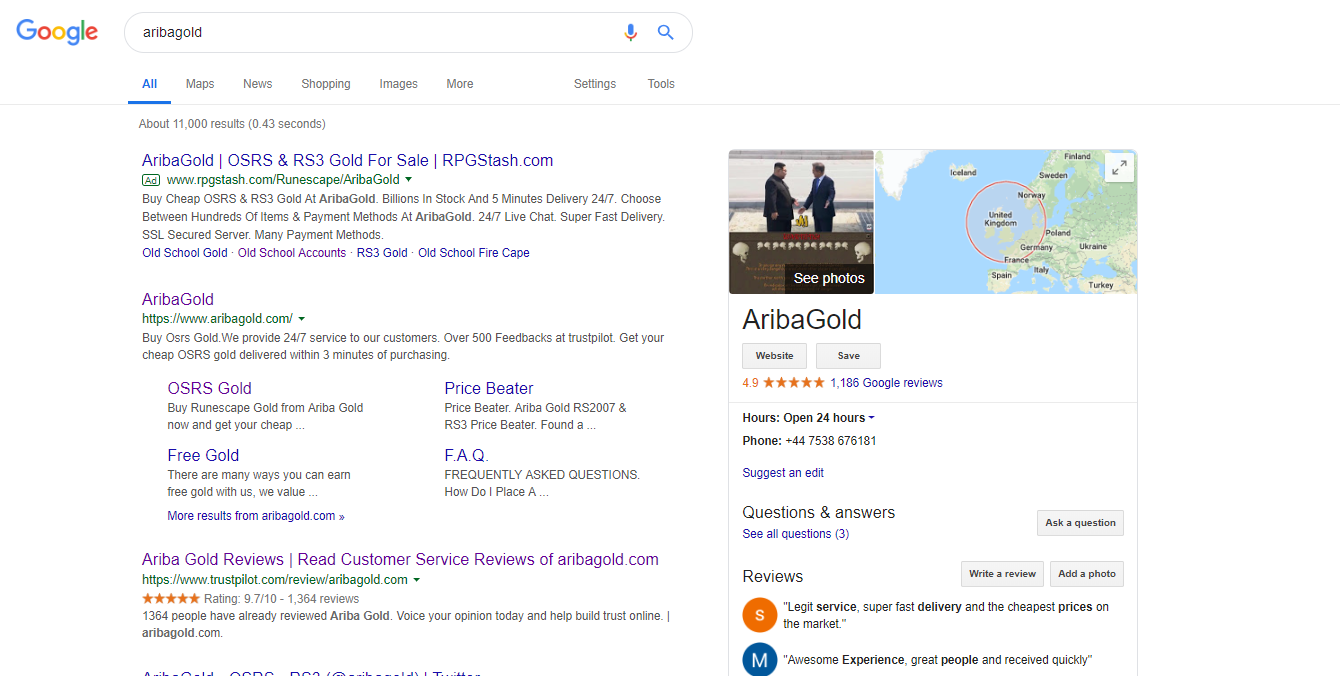
Task: Click the Suggest an edit link
Action: [x=783, y=473]
